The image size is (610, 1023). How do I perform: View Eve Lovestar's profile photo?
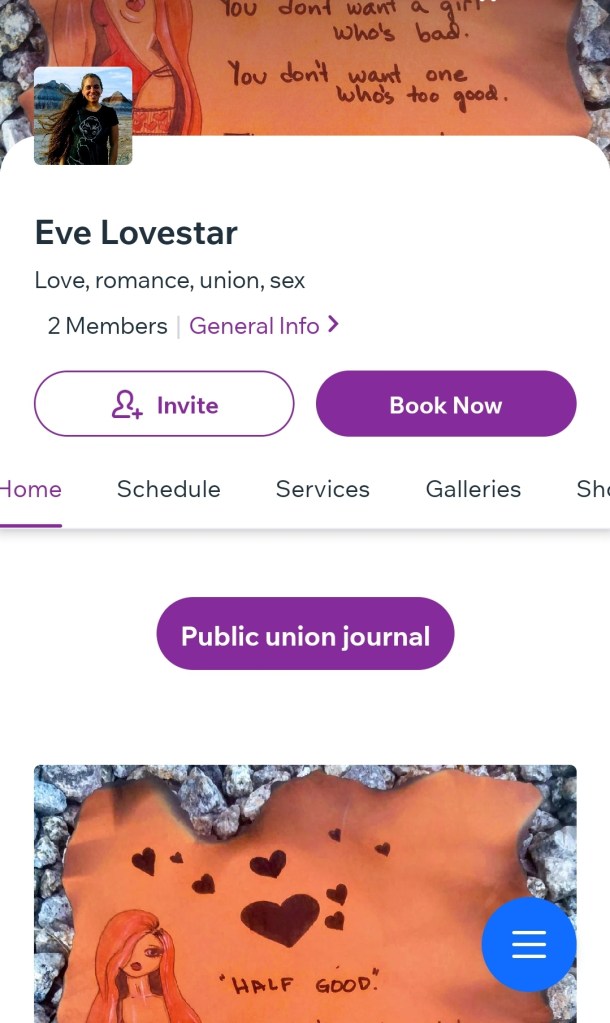click(83, 116)
